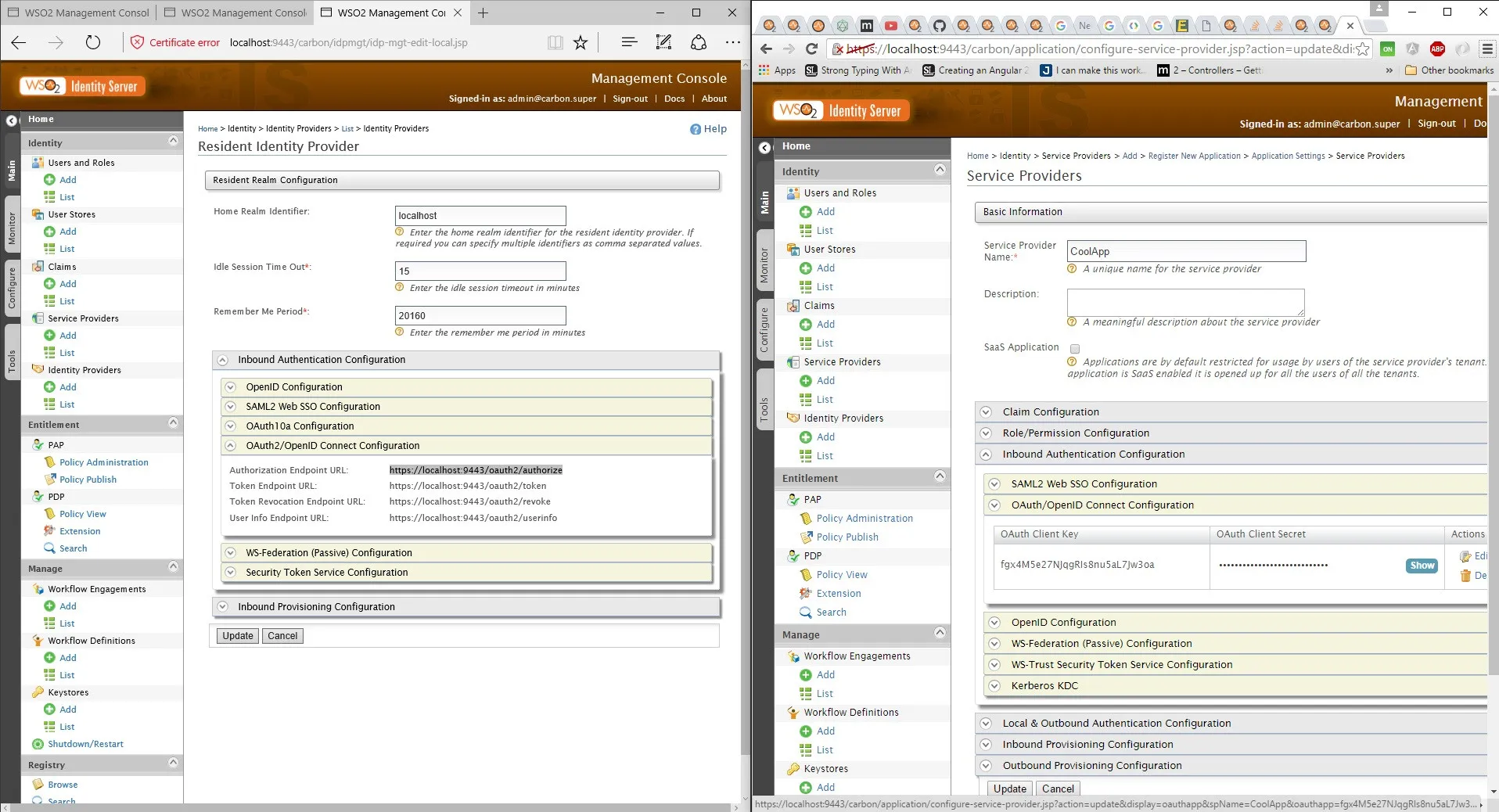This screenshot has height=812, width=1499.
Task: Click the Edge favorites star icon
Action: click(x=581, y=43)
